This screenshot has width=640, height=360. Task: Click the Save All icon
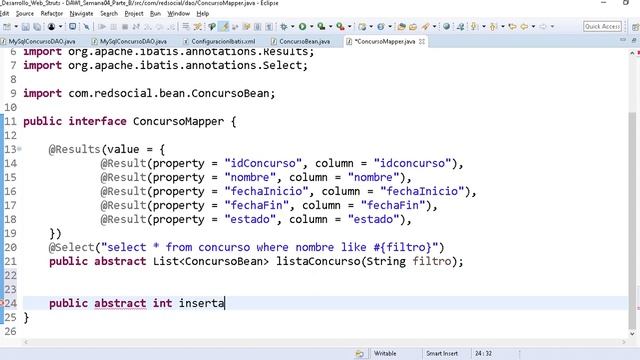(x=37, y=27)
